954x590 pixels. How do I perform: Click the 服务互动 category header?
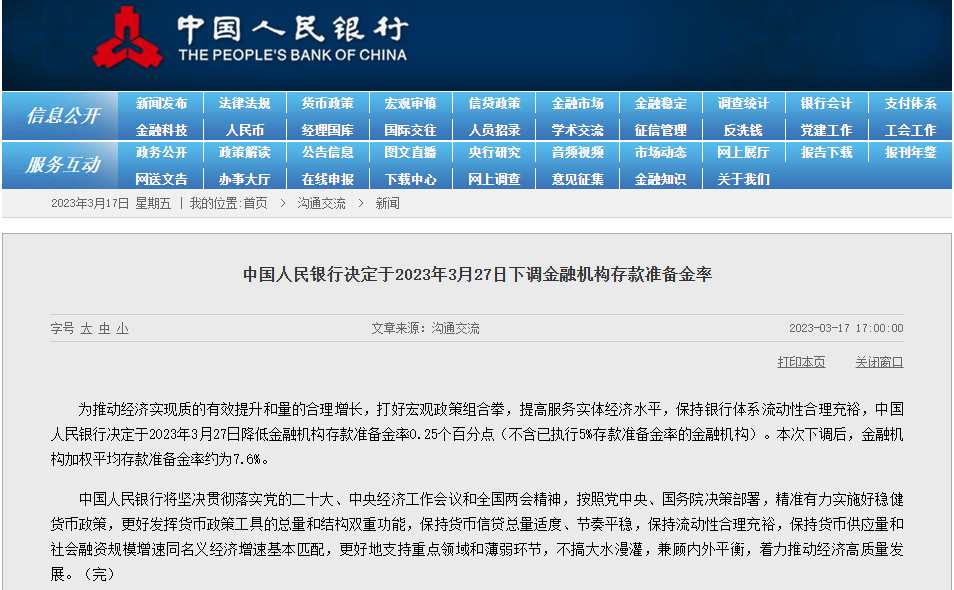point(63,165)
